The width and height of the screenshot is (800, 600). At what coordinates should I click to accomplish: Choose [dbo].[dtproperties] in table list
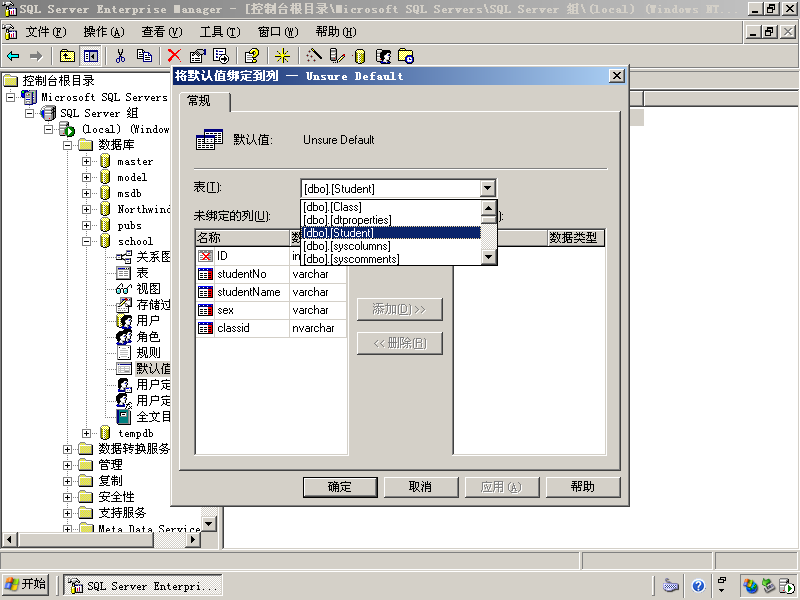[391, 220]
